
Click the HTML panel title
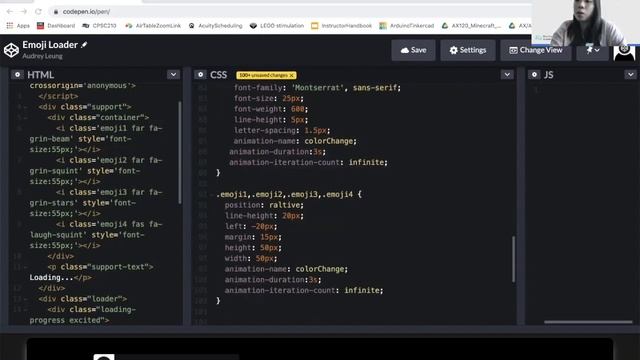40,75
